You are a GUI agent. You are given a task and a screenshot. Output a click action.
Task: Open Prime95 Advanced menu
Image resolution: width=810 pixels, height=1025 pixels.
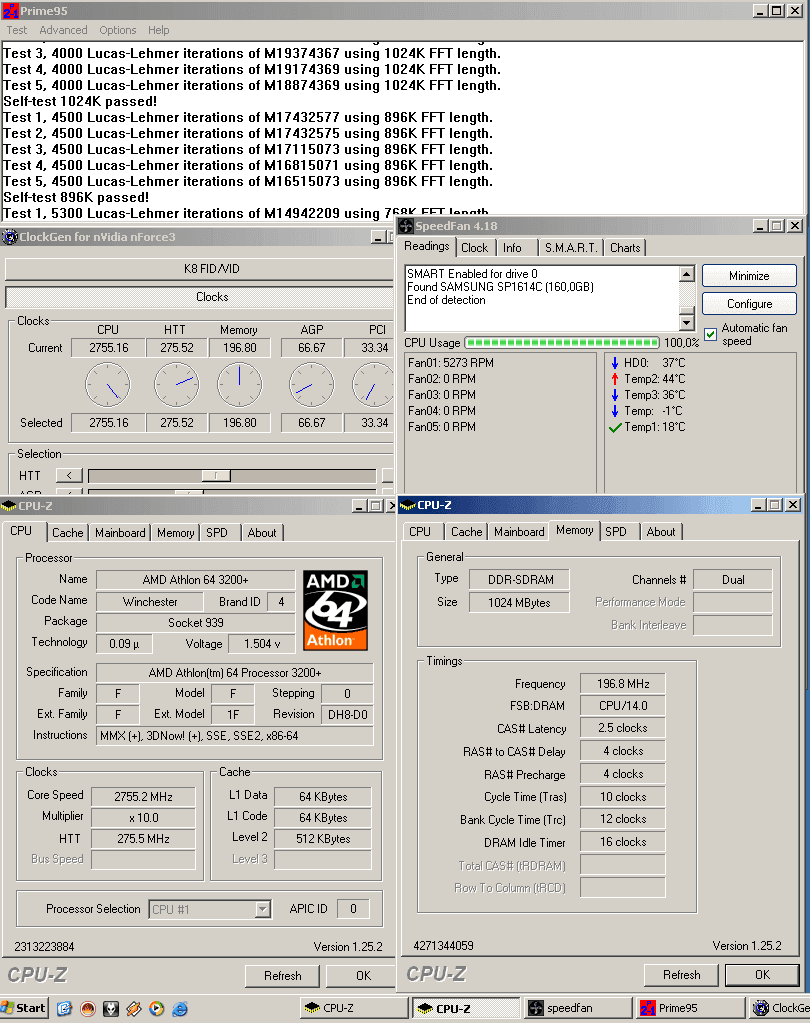[x=63, y=30]
